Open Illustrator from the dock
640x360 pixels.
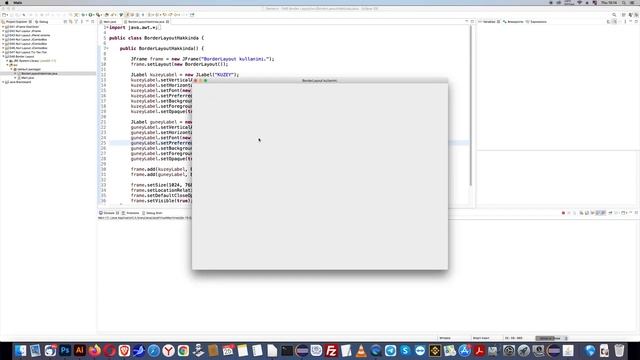(x=80, y=351)
